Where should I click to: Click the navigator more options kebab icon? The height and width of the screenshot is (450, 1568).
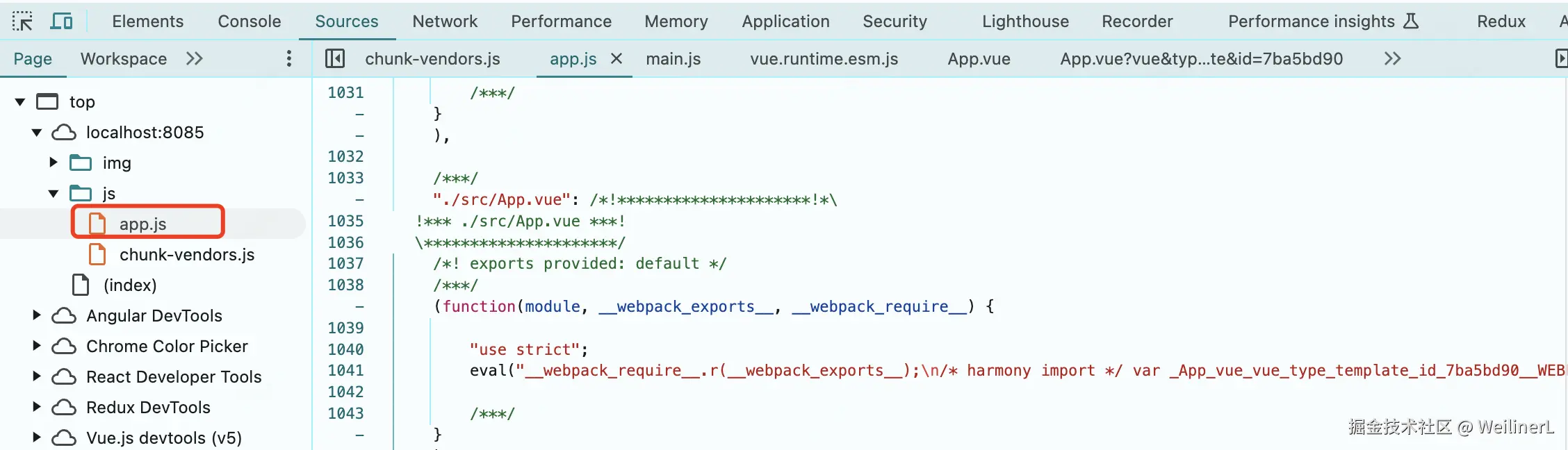[x=289, y=58]
